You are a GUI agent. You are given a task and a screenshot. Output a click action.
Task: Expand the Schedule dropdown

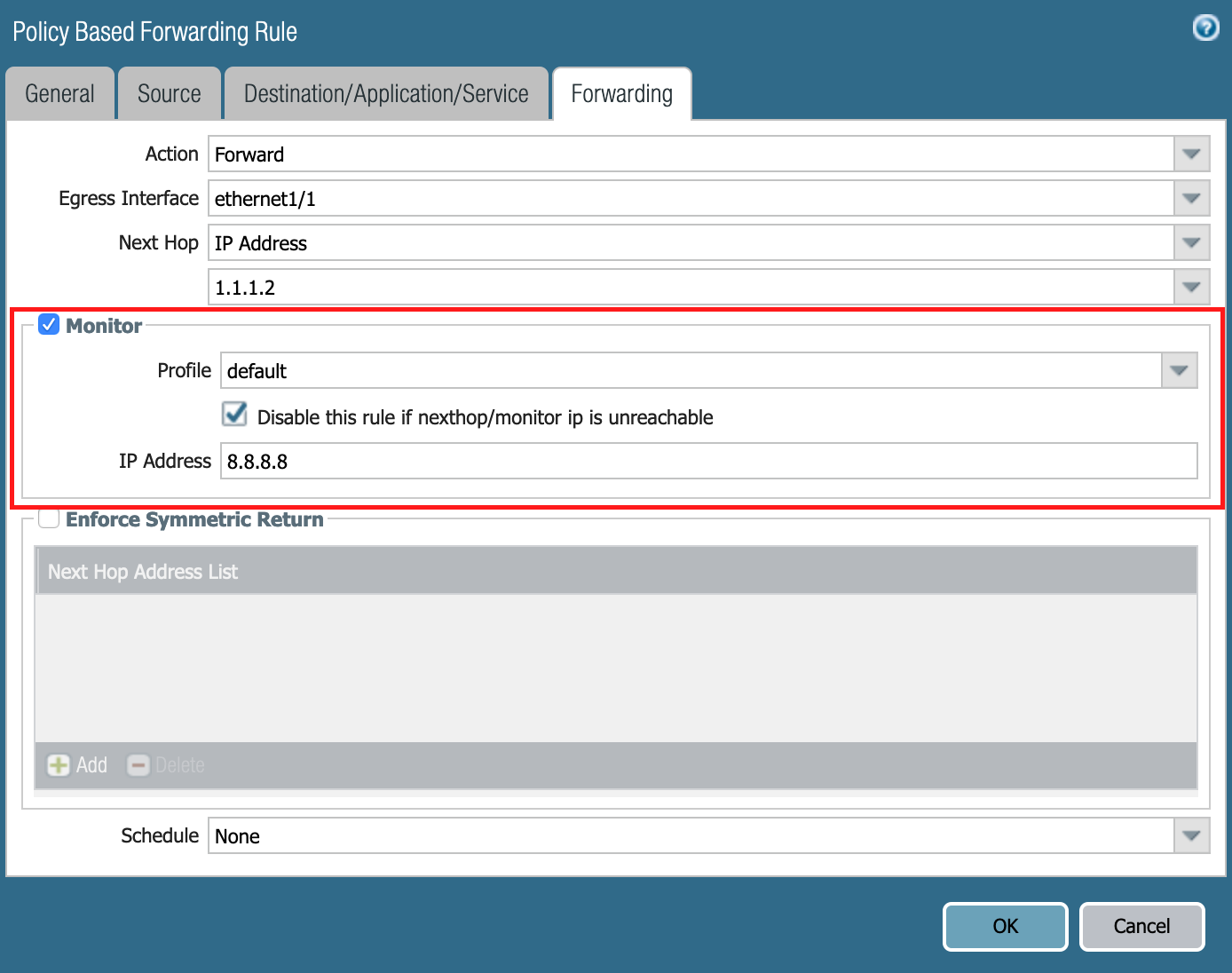point(1191,835)
